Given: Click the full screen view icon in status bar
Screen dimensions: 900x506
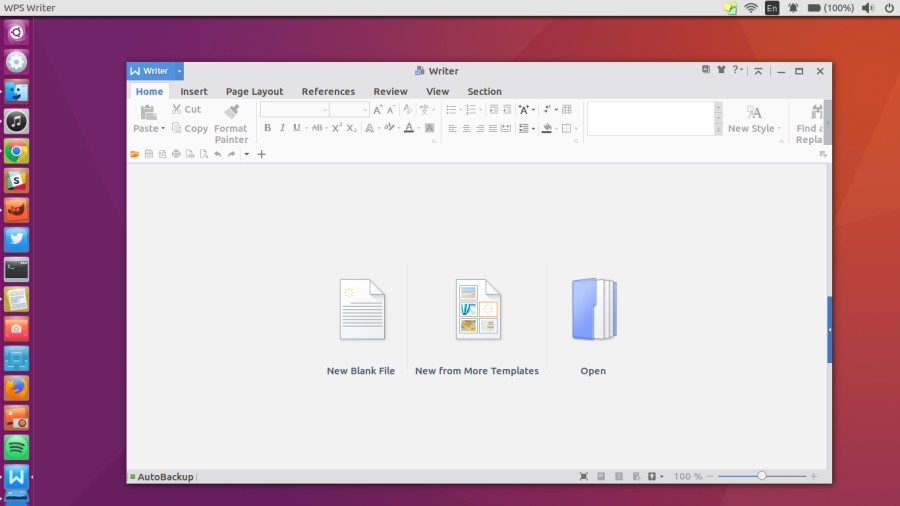Looking at the screenshot, I should [584, 476].
